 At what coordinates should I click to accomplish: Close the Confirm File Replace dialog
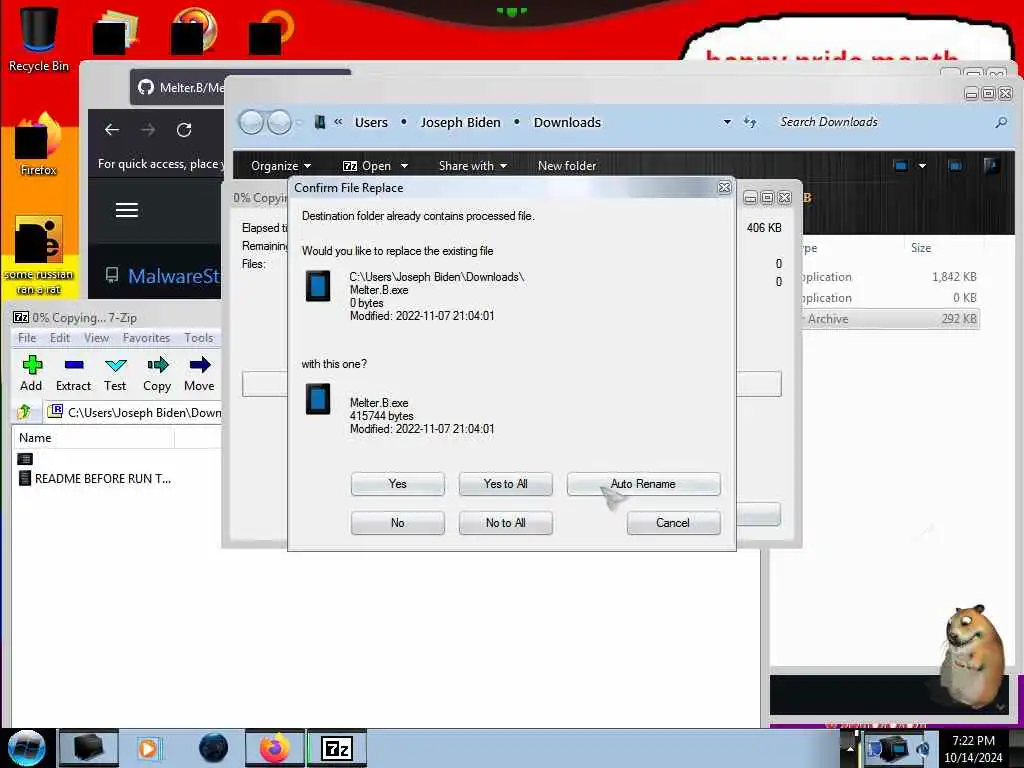tap(724, 187)
